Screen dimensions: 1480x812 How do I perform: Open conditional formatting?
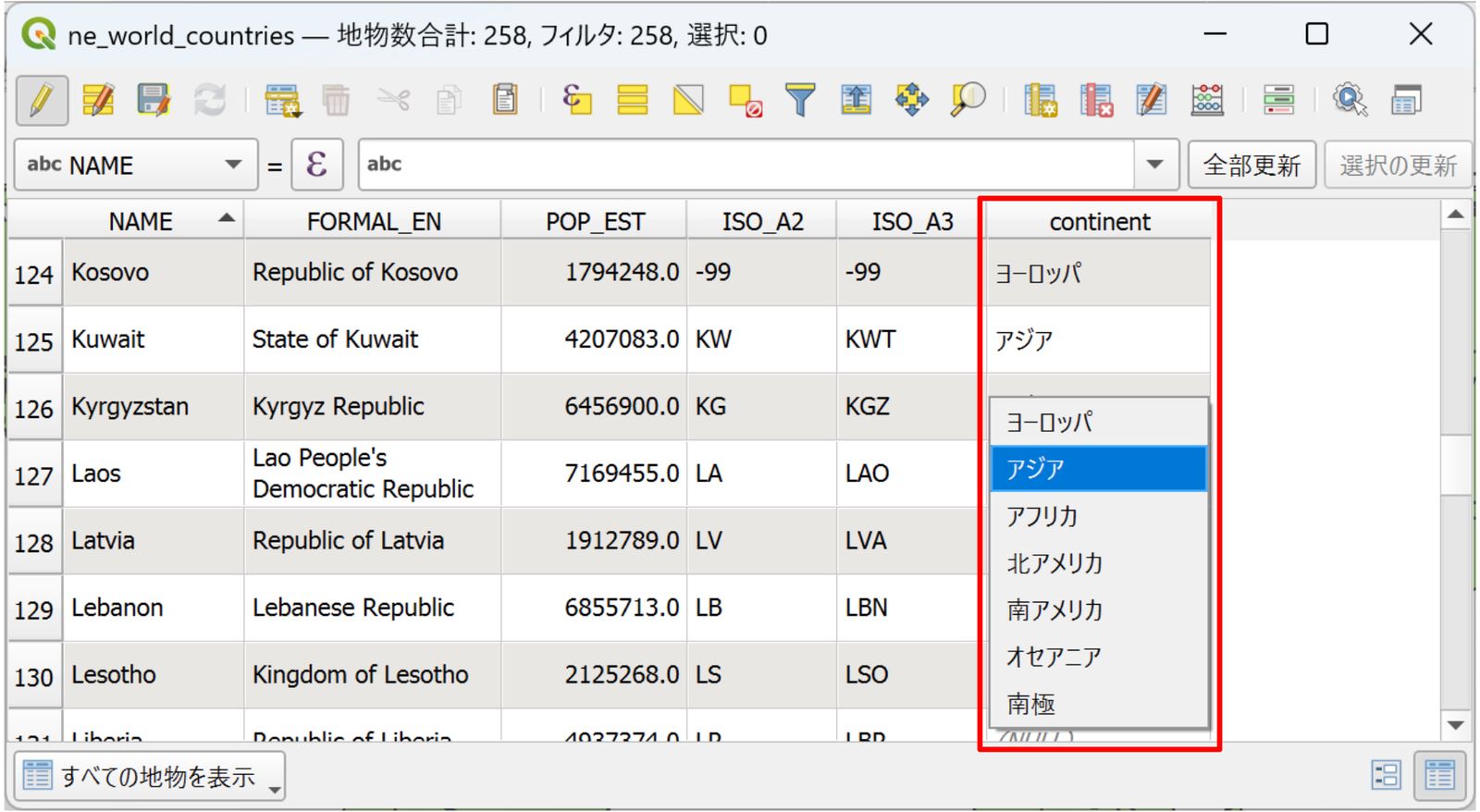coord(1278,100)
